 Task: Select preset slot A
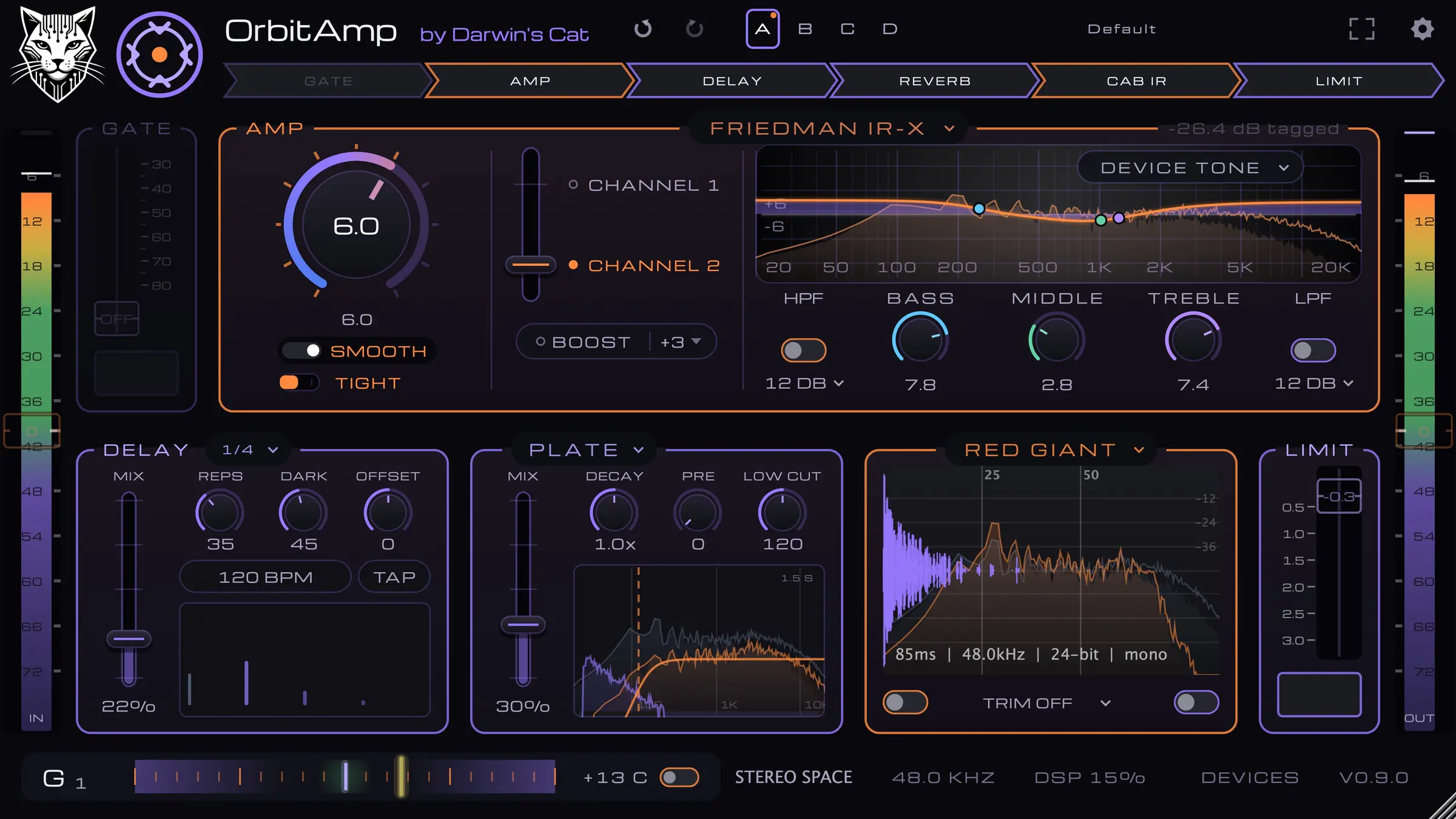tap(763, 29)
